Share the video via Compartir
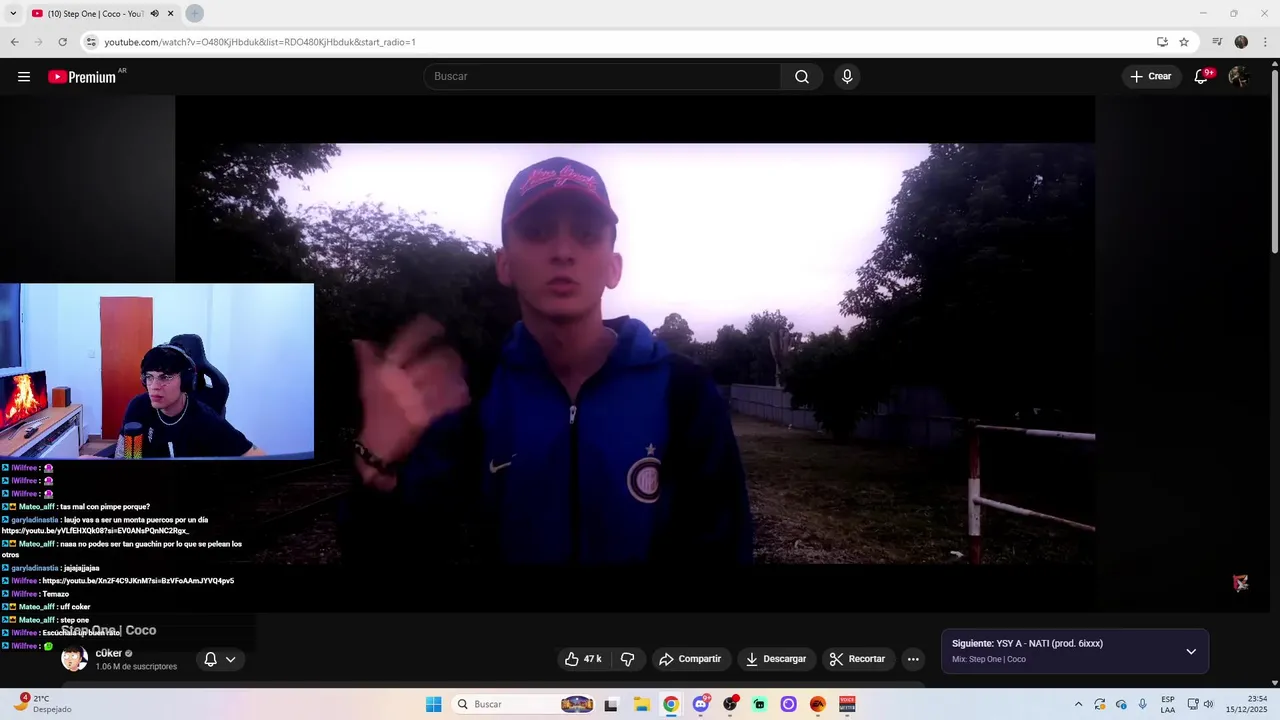 click(x=690, y=659)
